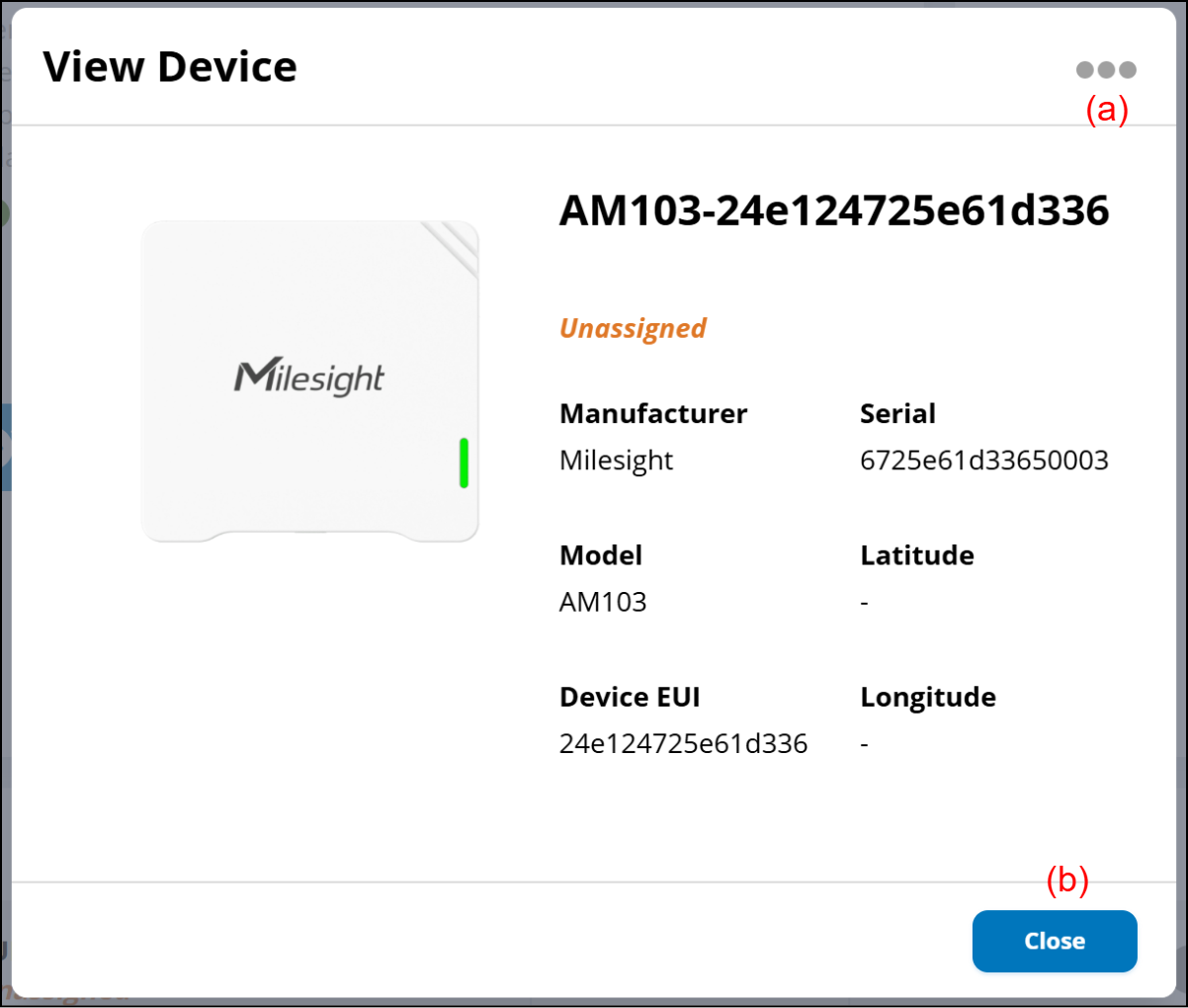Click the View Device dialog title
The height and width of the screenshot is (1008, 1188).
(170, 67)
